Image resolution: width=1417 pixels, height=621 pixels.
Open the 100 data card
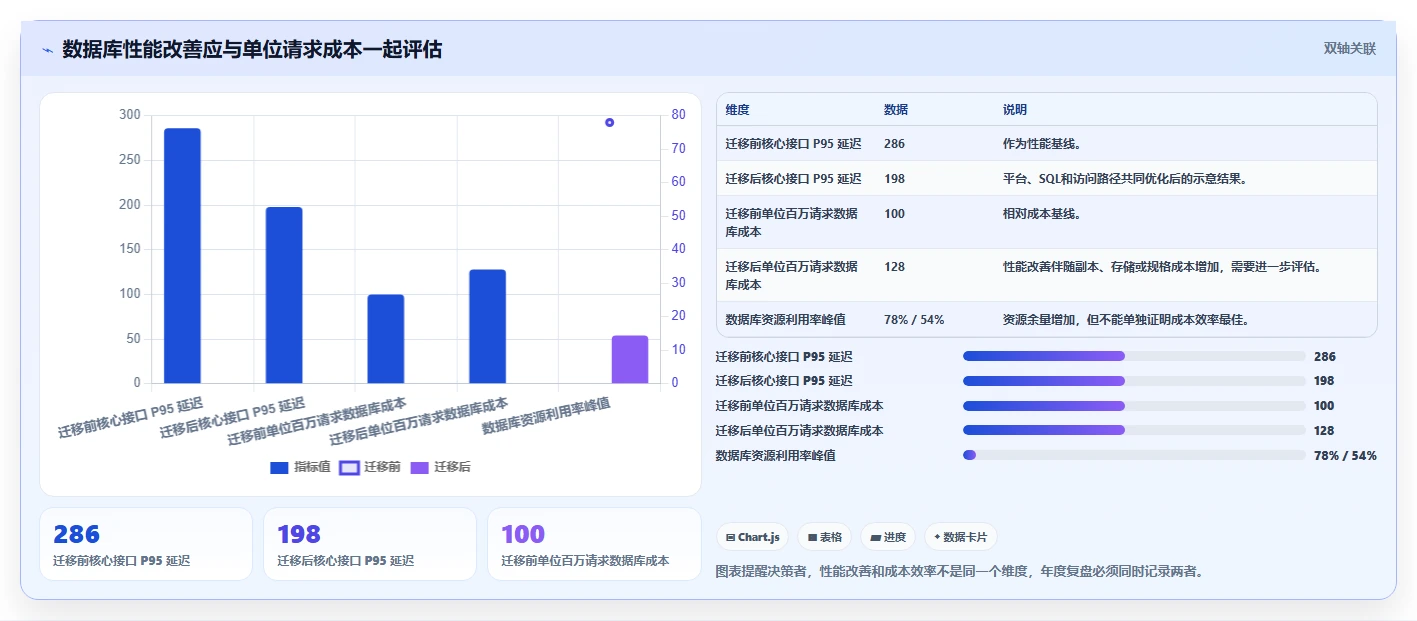point(594,544)
